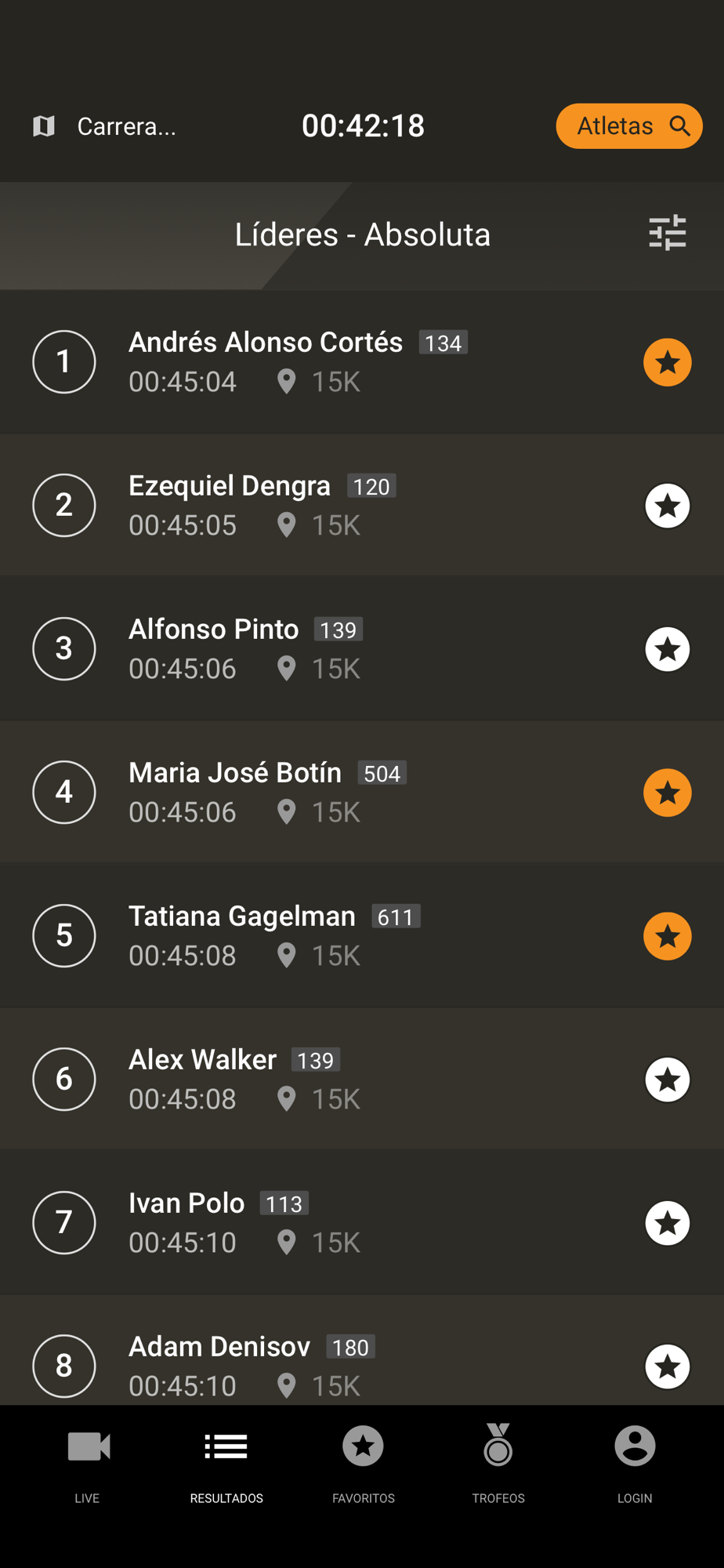Expand the Carrera... race selector
Image resolution: width=724 pixels, height=1568 pixels.
(x=126, y=126)
